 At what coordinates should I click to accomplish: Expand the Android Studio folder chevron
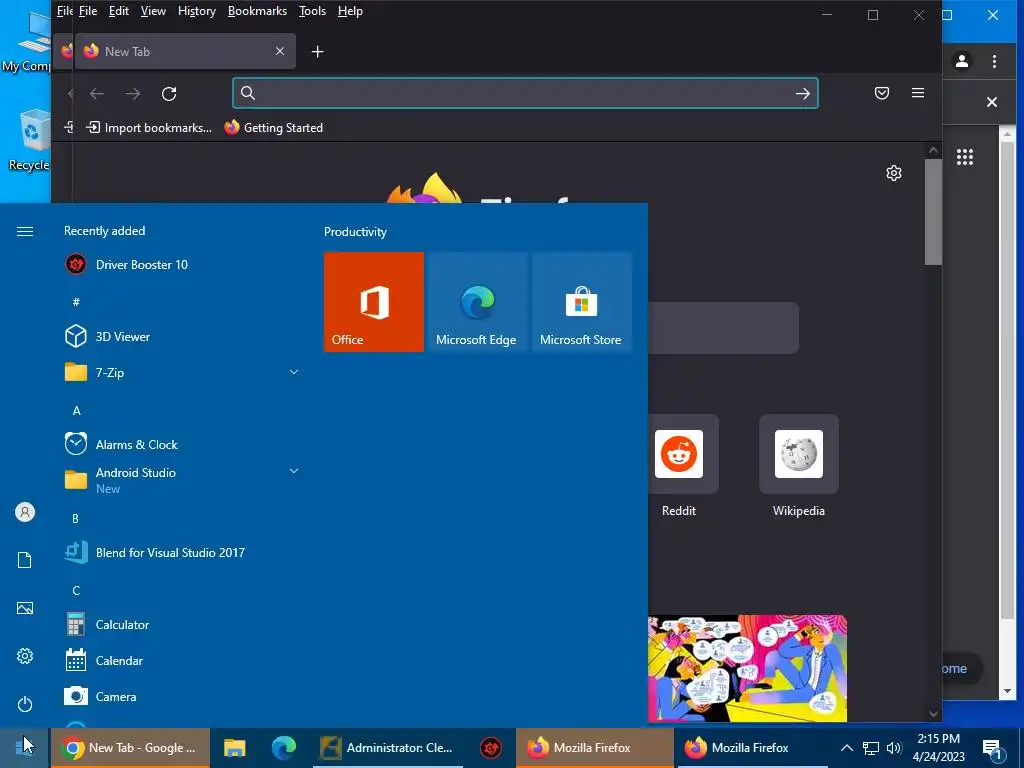pyautogui.click(x=294, y=471)
